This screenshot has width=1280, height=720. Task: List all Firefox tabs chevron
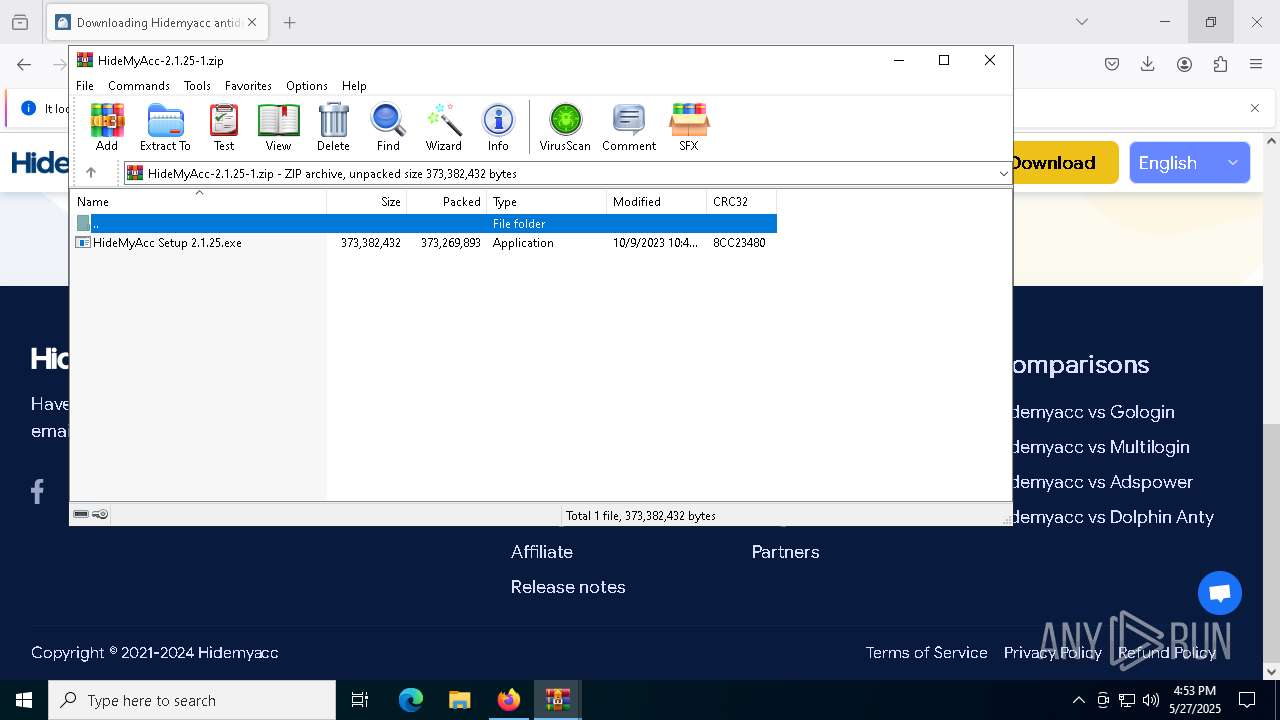(x=1082, y=22)
